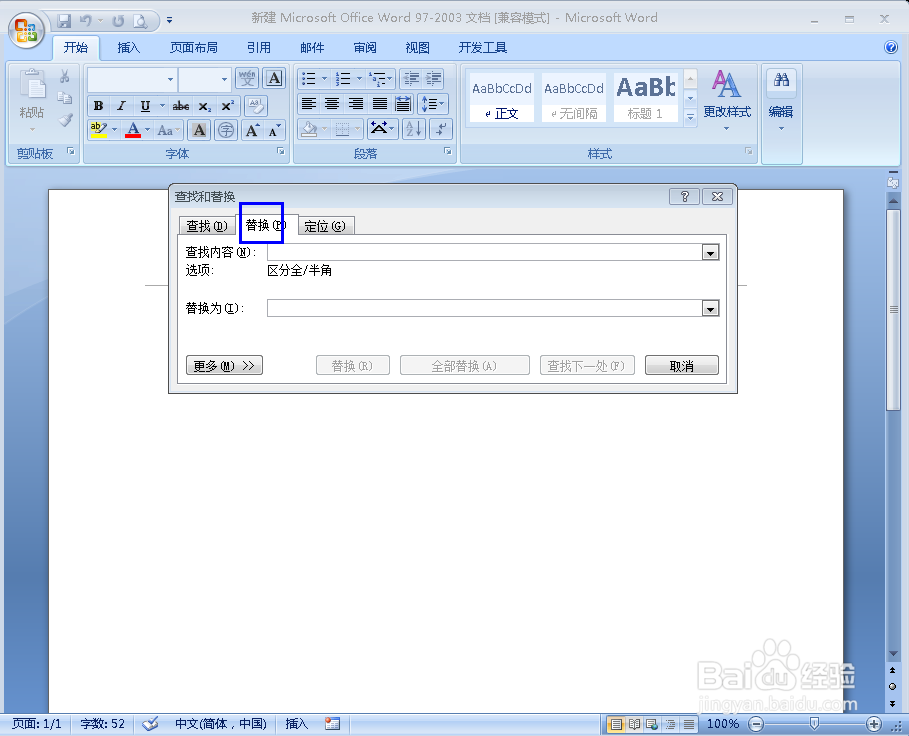Toggle Bold formatting
This screenshot has height=736, width=909.
click(99, 105)
